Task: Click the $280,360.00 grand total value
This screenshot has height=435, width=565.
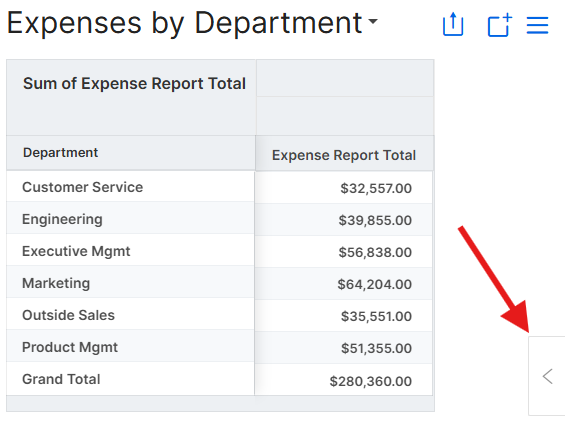Action: click(370, 381)
